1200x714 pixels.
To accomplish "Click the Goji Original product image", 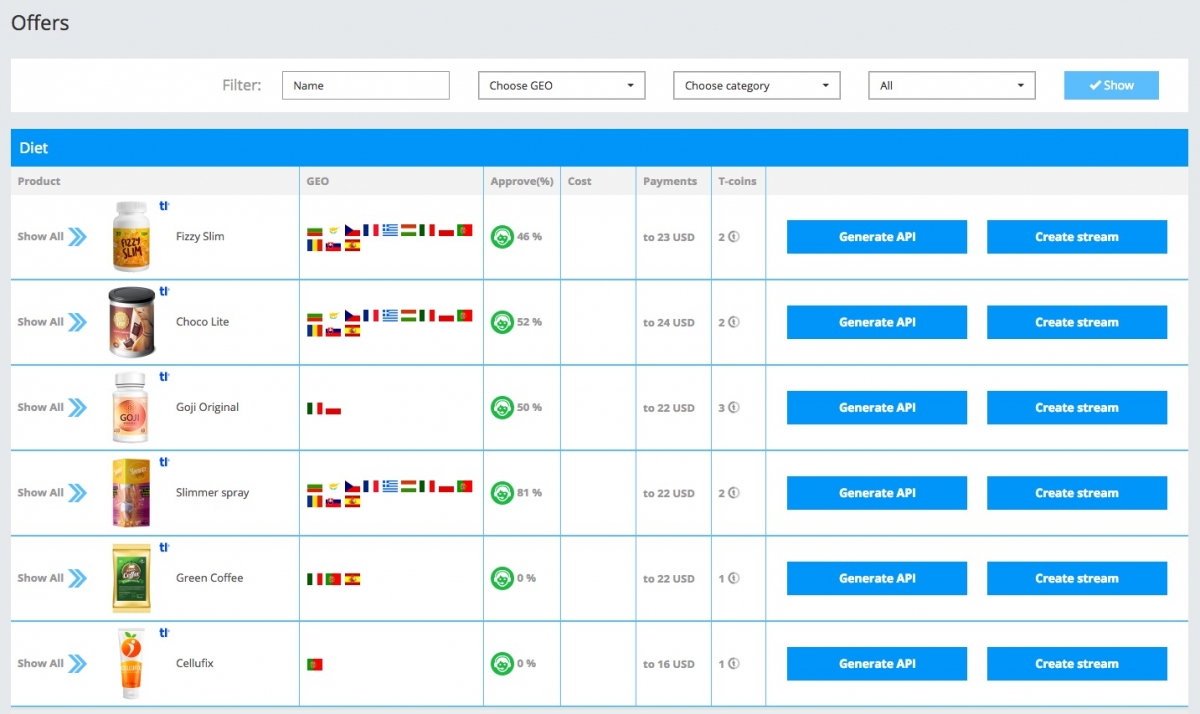I will [x=131, y=407].
